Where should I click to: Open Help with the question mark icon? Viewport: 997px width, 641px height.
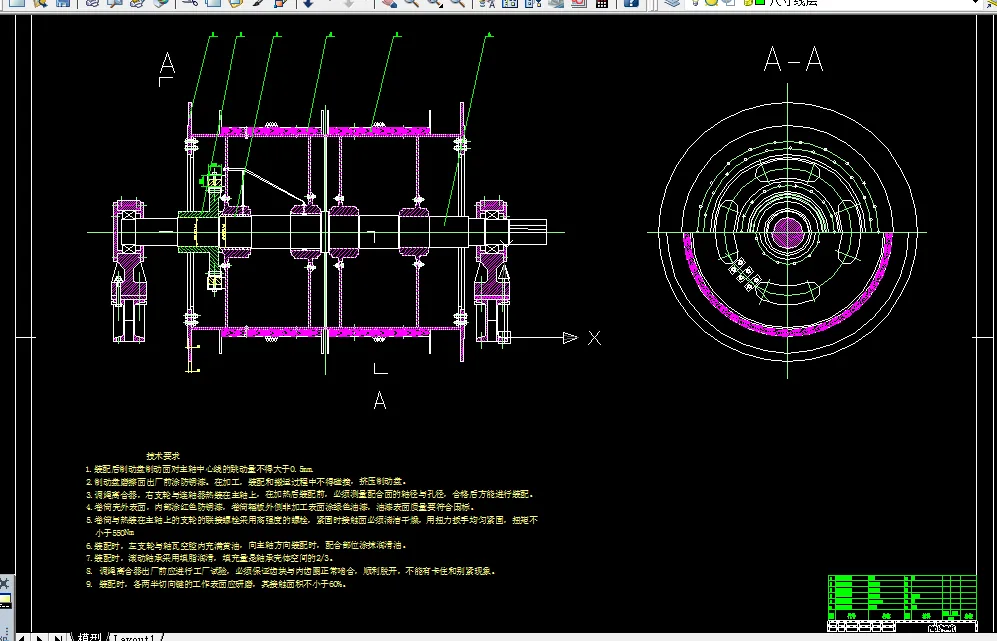[x=631, y=3]
